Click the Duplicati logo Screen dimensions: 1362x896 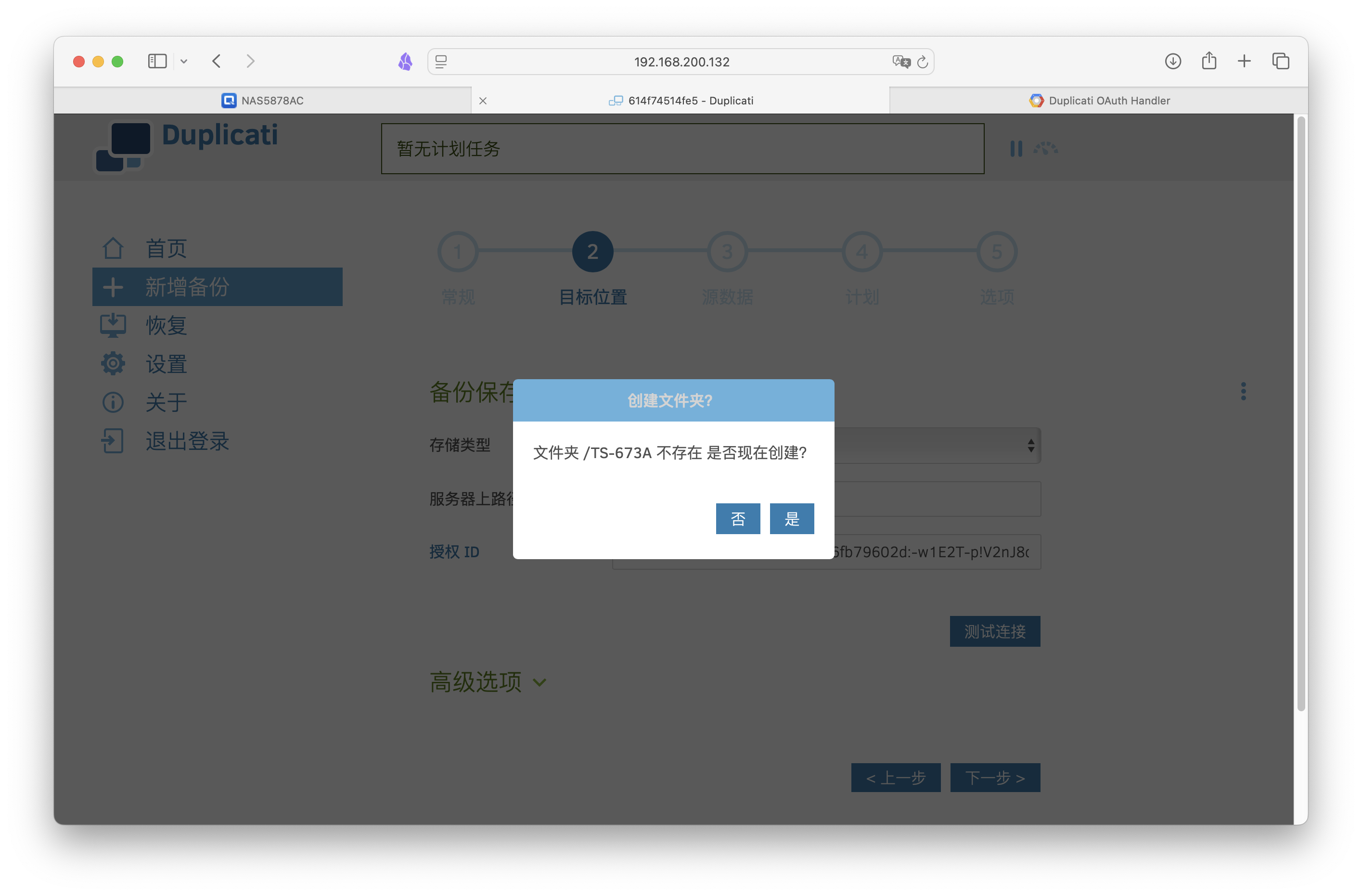(x=187, y=146)
